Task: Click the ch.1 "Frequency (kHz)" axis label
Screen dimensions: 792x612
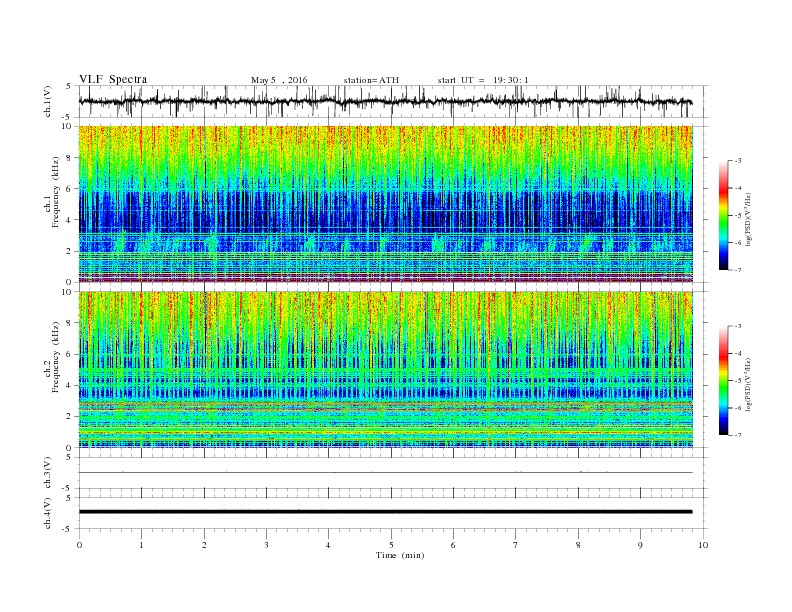Action: (x=55, y=192)
